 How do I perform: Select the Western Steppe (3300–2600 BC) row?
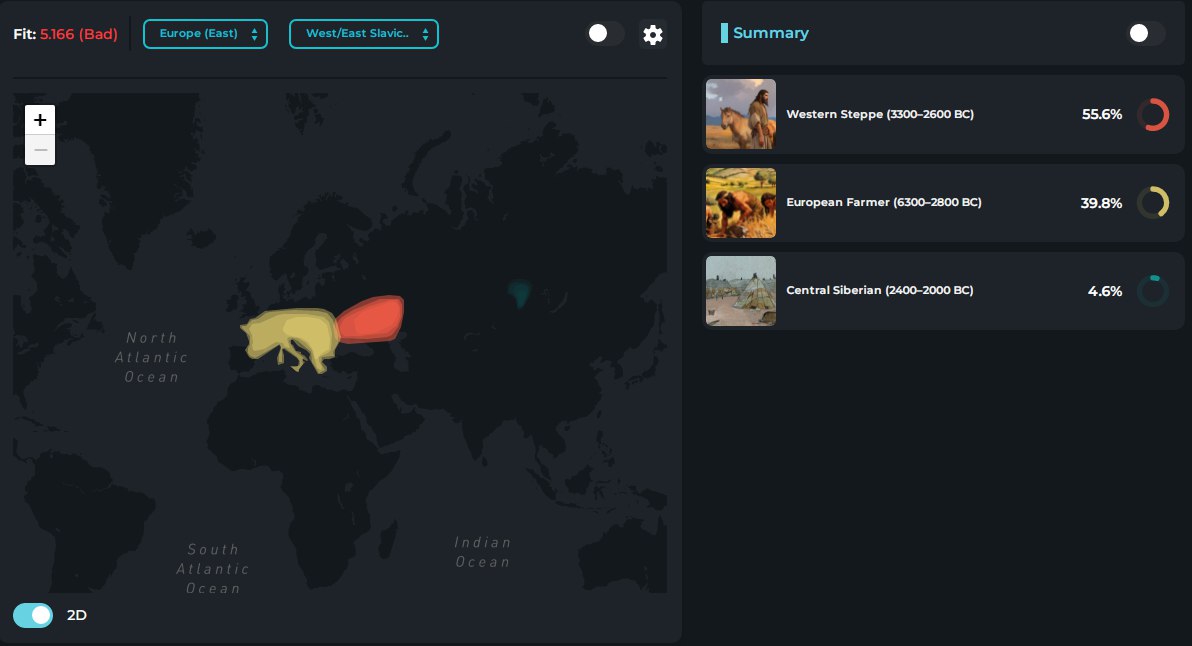click(x=943, y=114)
